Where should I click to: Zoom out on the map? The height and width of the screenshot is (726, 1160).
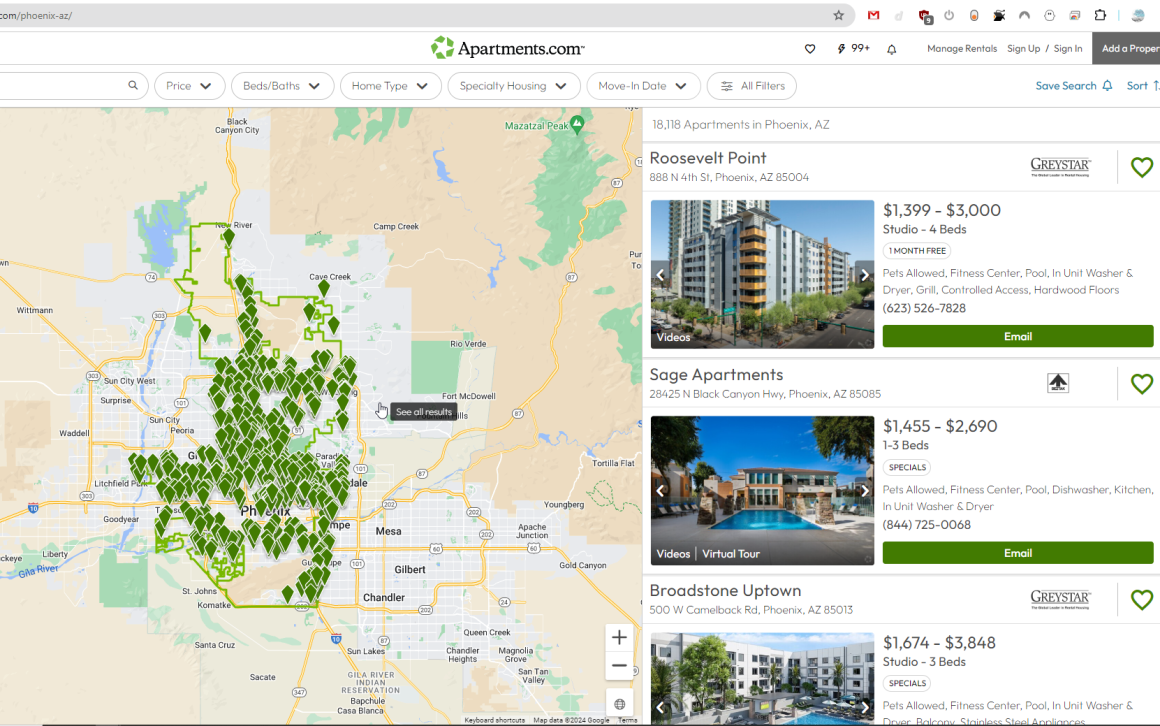[619, 666]
